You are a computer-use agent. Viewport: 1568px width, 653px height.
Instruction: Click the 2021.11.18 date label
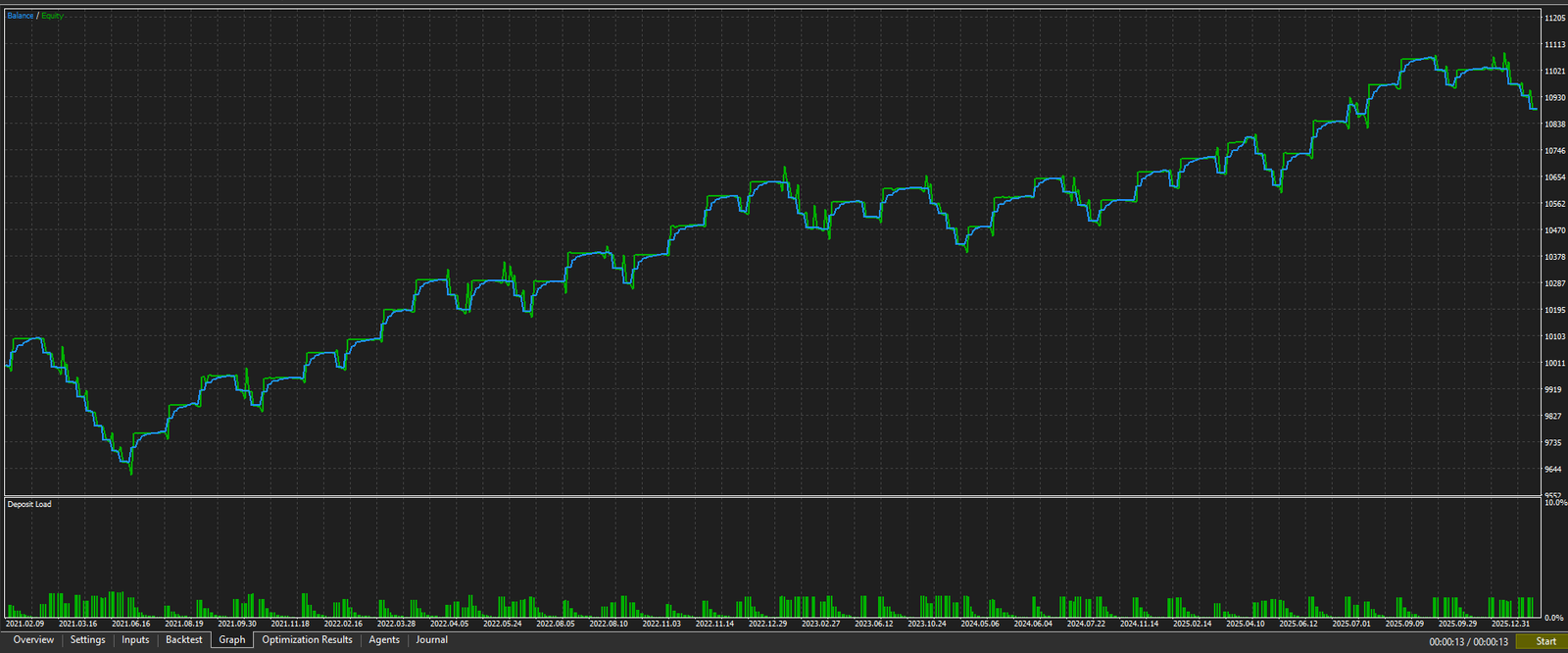290,624
